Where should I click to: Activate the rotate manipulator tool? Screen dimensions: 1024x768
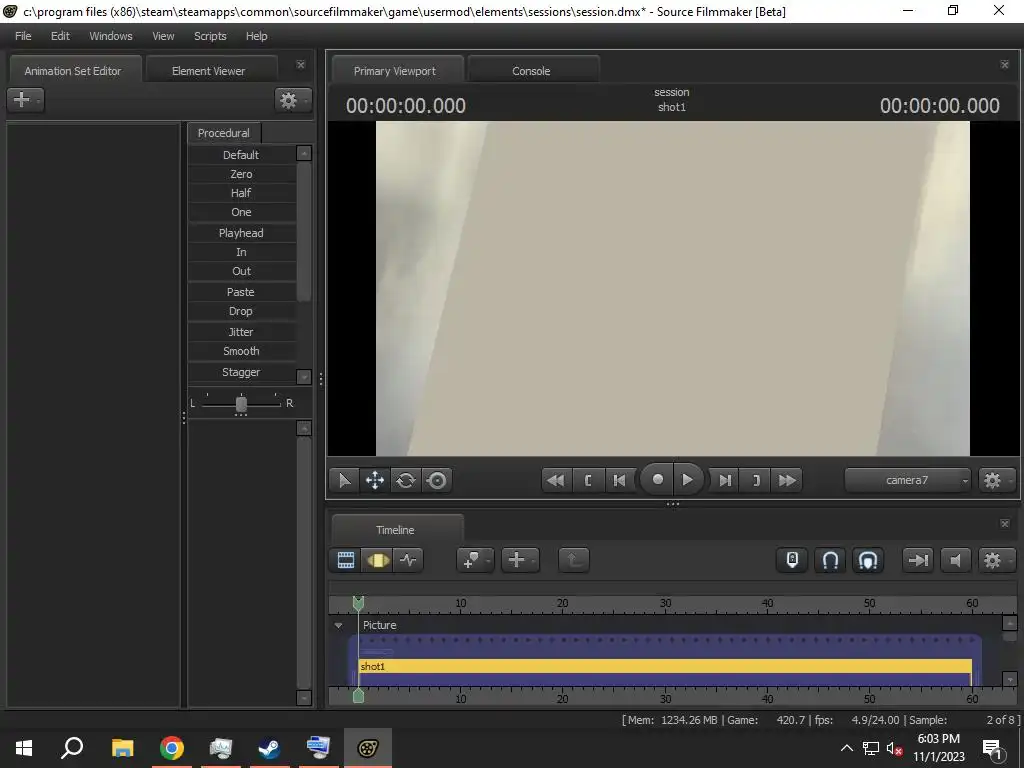[x=406, y=481]
